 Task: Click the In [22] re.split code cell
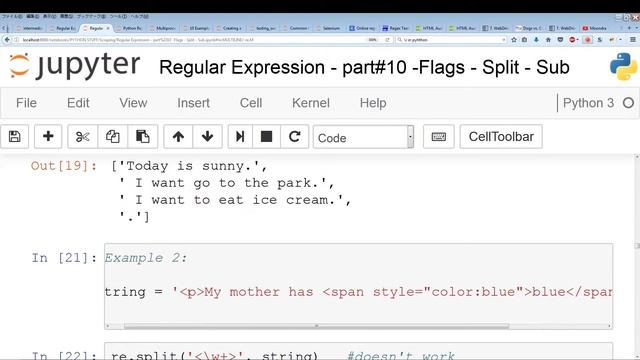(x=358, y=351)
